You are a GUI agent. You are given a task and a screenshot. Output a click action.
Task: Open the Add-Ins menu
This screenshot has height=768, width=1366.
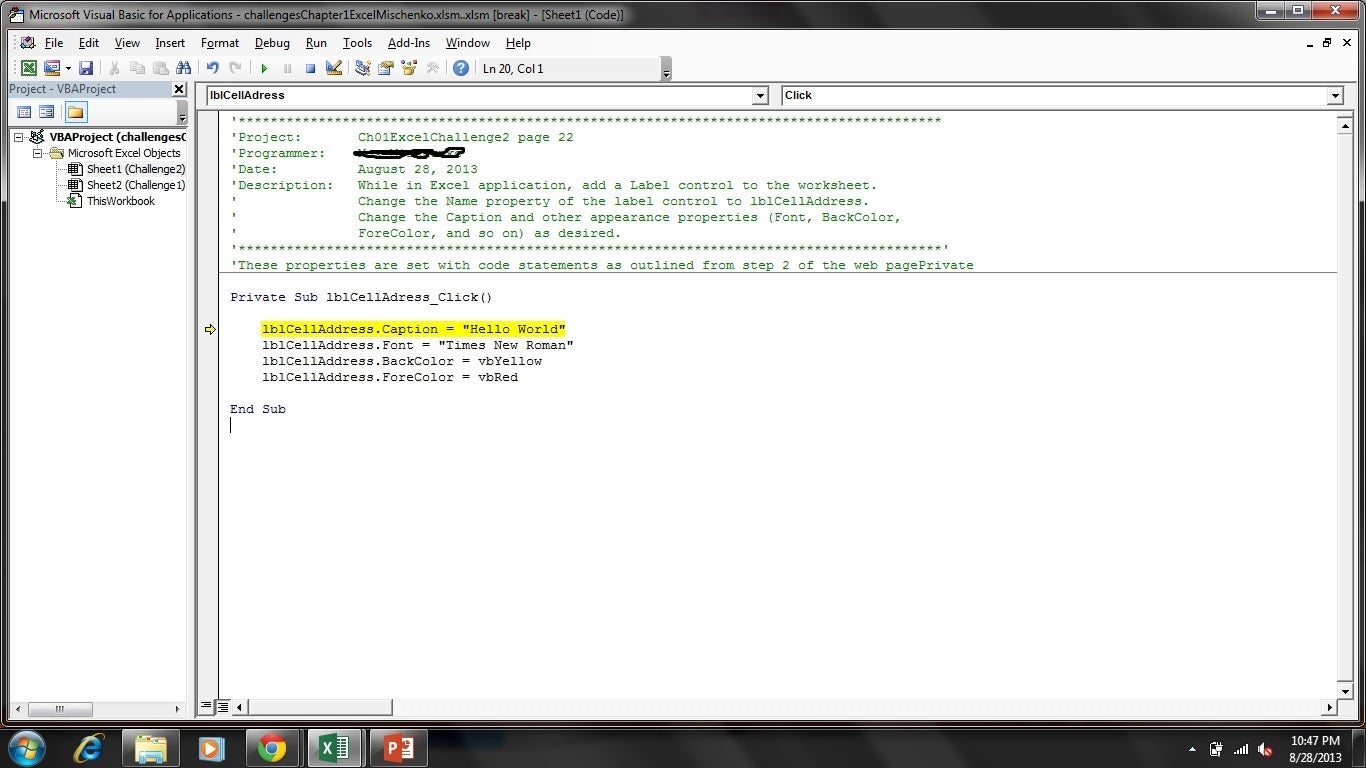409,43
